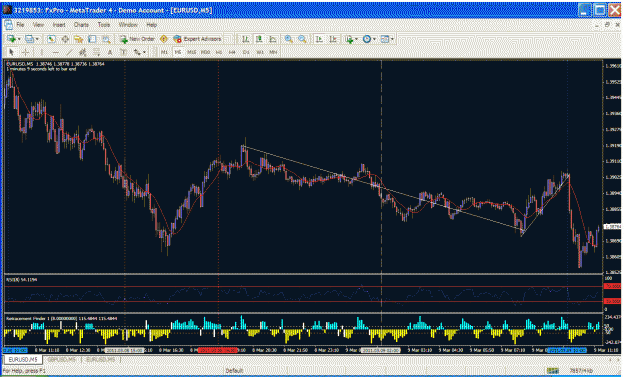Choose the Equidistant Channel tool
This screenshot has width=625, height=377.
tap(83, 52)
